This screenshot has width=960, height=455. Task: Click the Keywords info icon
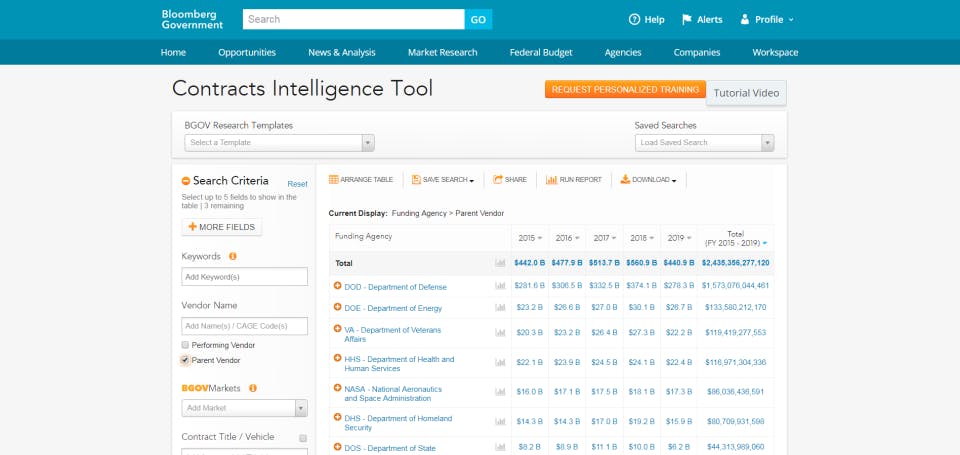[x=233, y=257]
